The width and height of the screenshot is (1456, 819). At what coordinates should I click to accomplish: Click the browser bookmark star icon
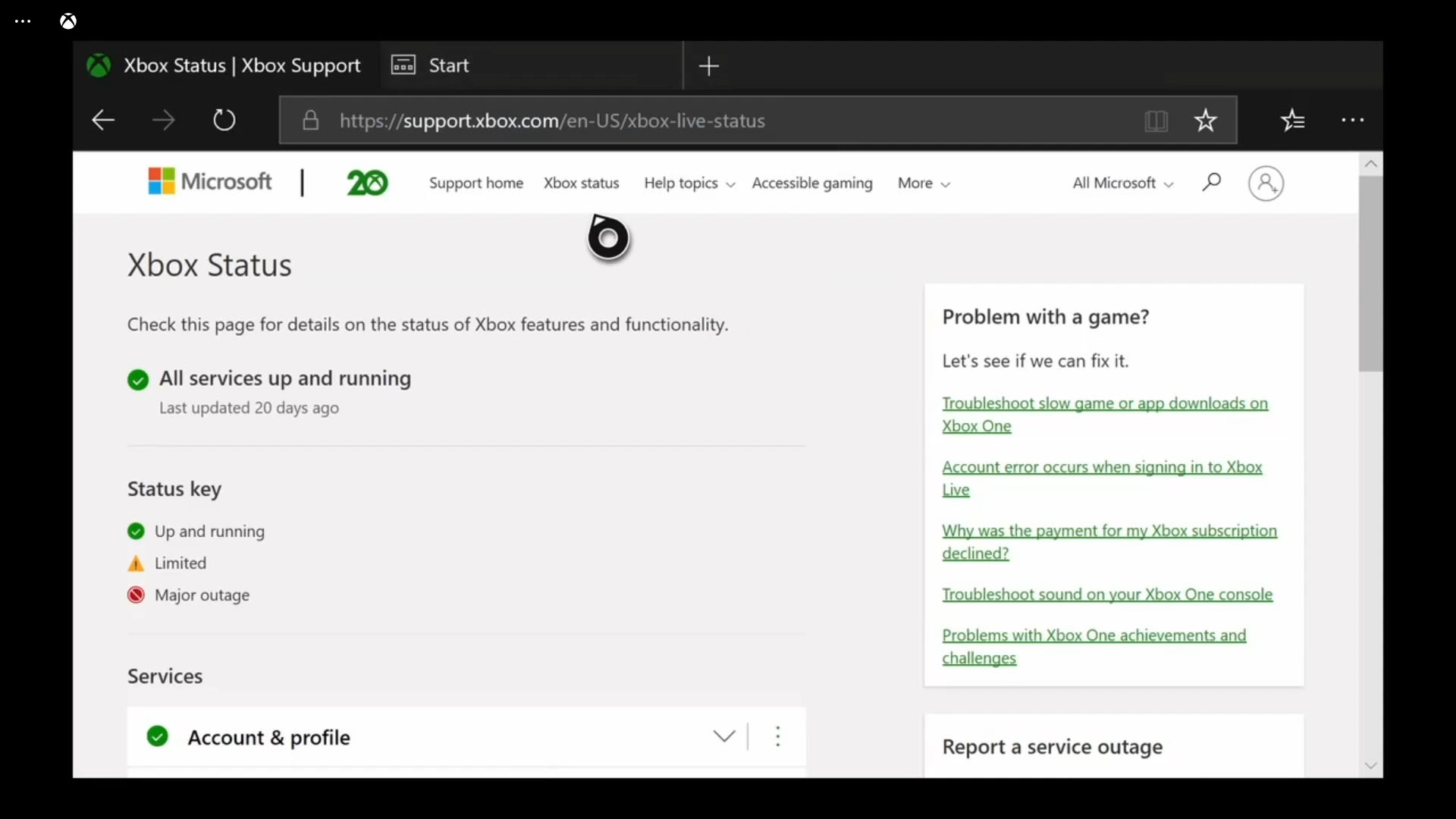pos(1206,120)
